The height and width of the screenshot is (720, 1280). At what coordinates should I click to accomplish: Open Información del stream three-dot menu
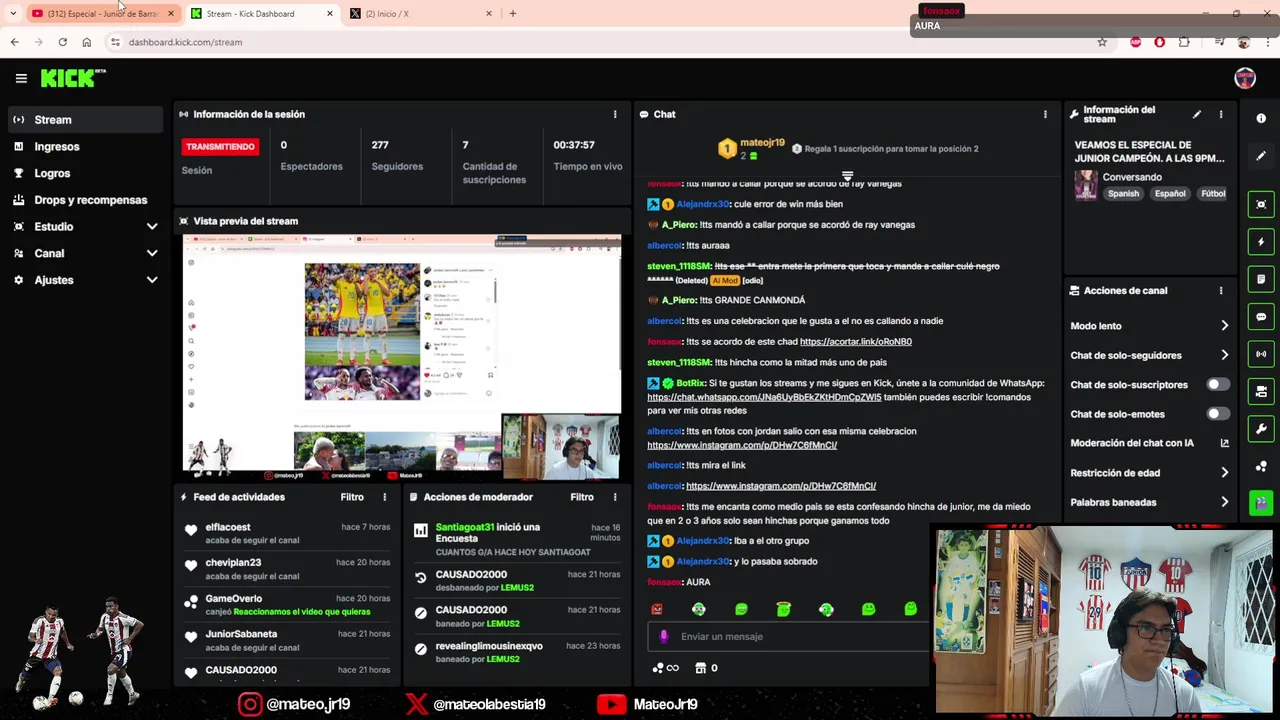pos(1220,115)
